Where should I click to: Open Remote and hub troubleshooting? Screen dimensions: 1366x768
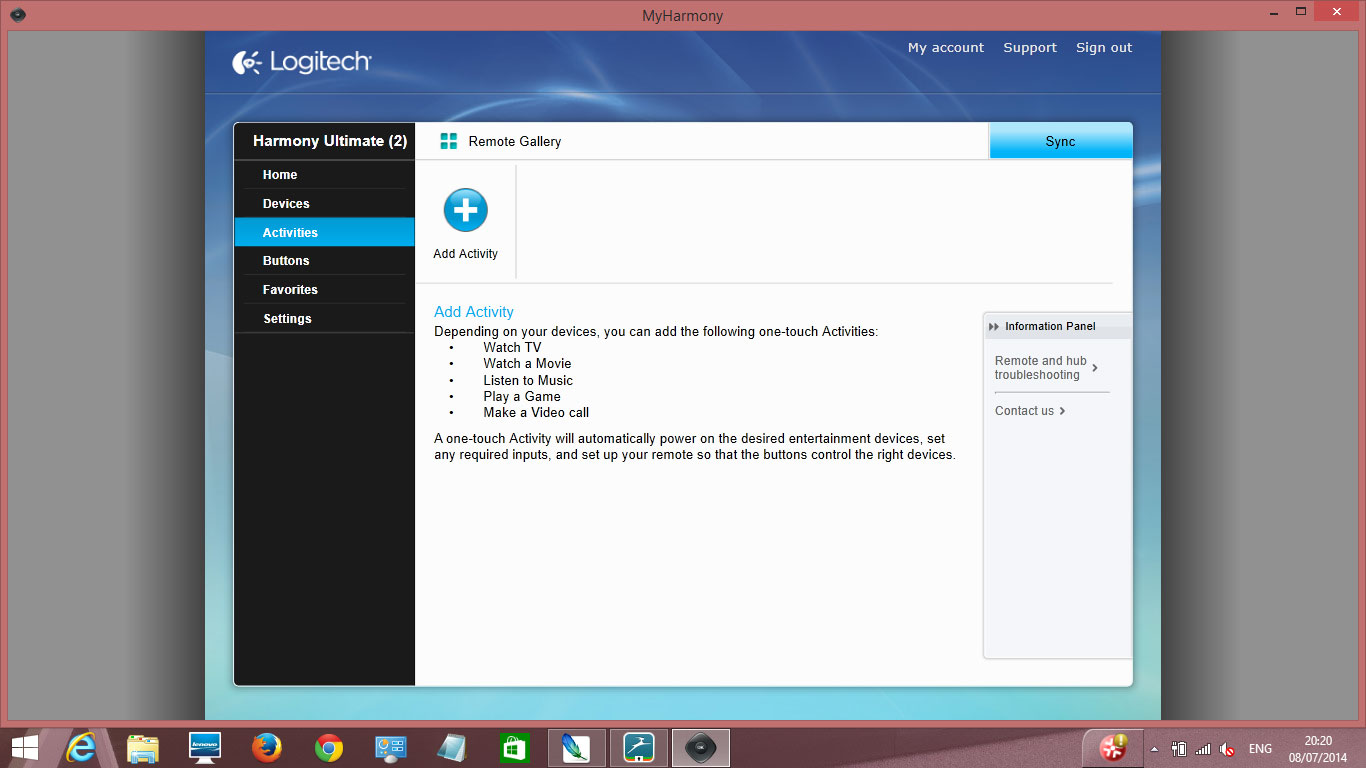click(1040, 368)
